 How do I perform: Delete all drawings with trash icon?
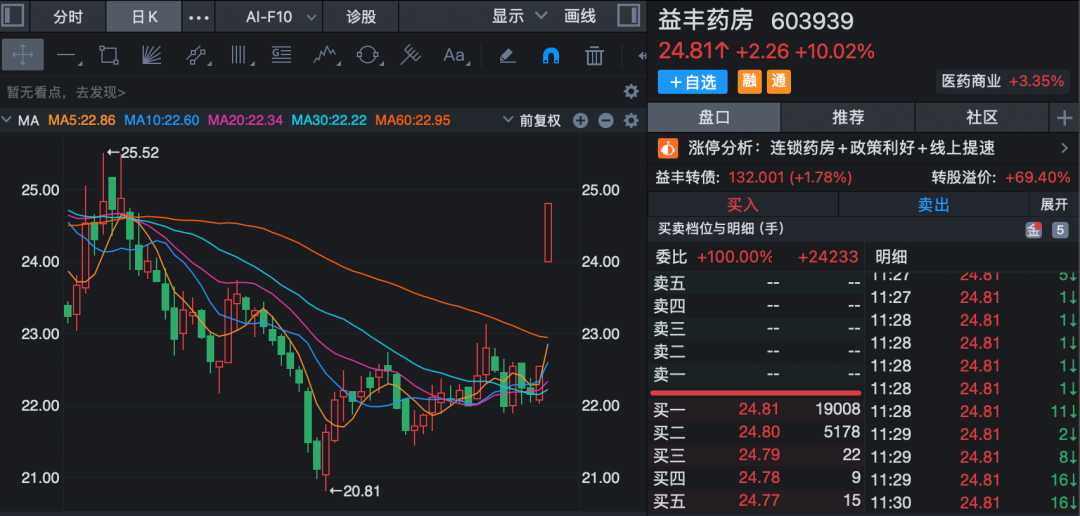pos(594,55)
